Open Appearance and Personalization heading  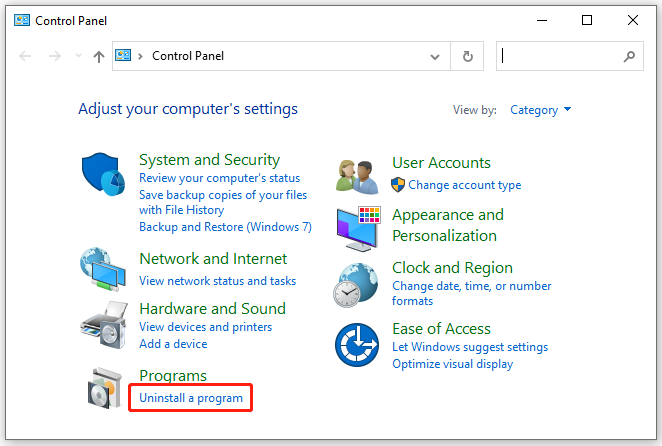coord(448,225)
